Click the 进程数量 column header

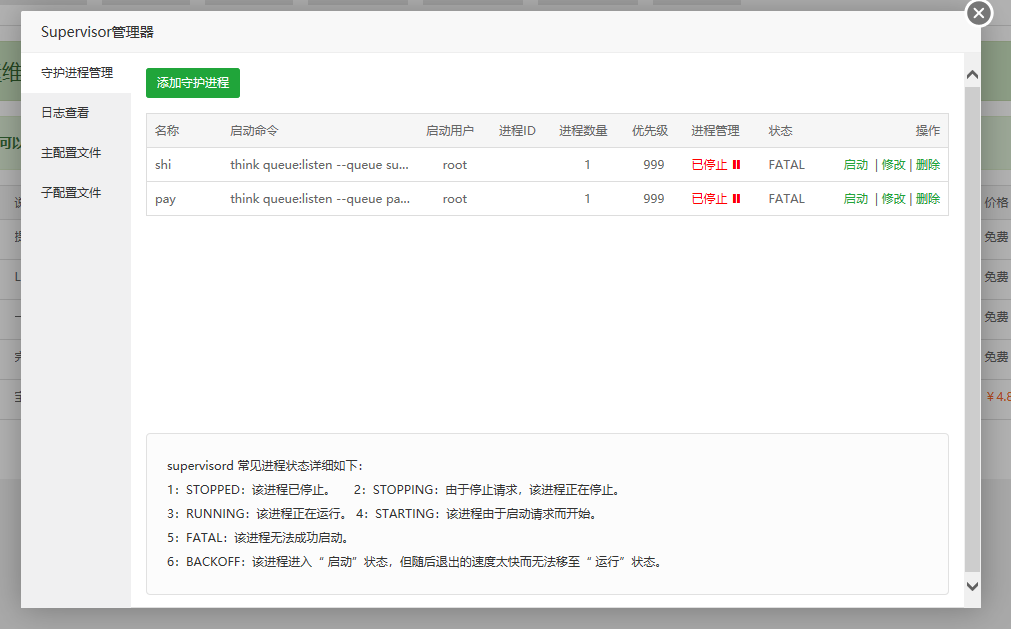point(583,131)
